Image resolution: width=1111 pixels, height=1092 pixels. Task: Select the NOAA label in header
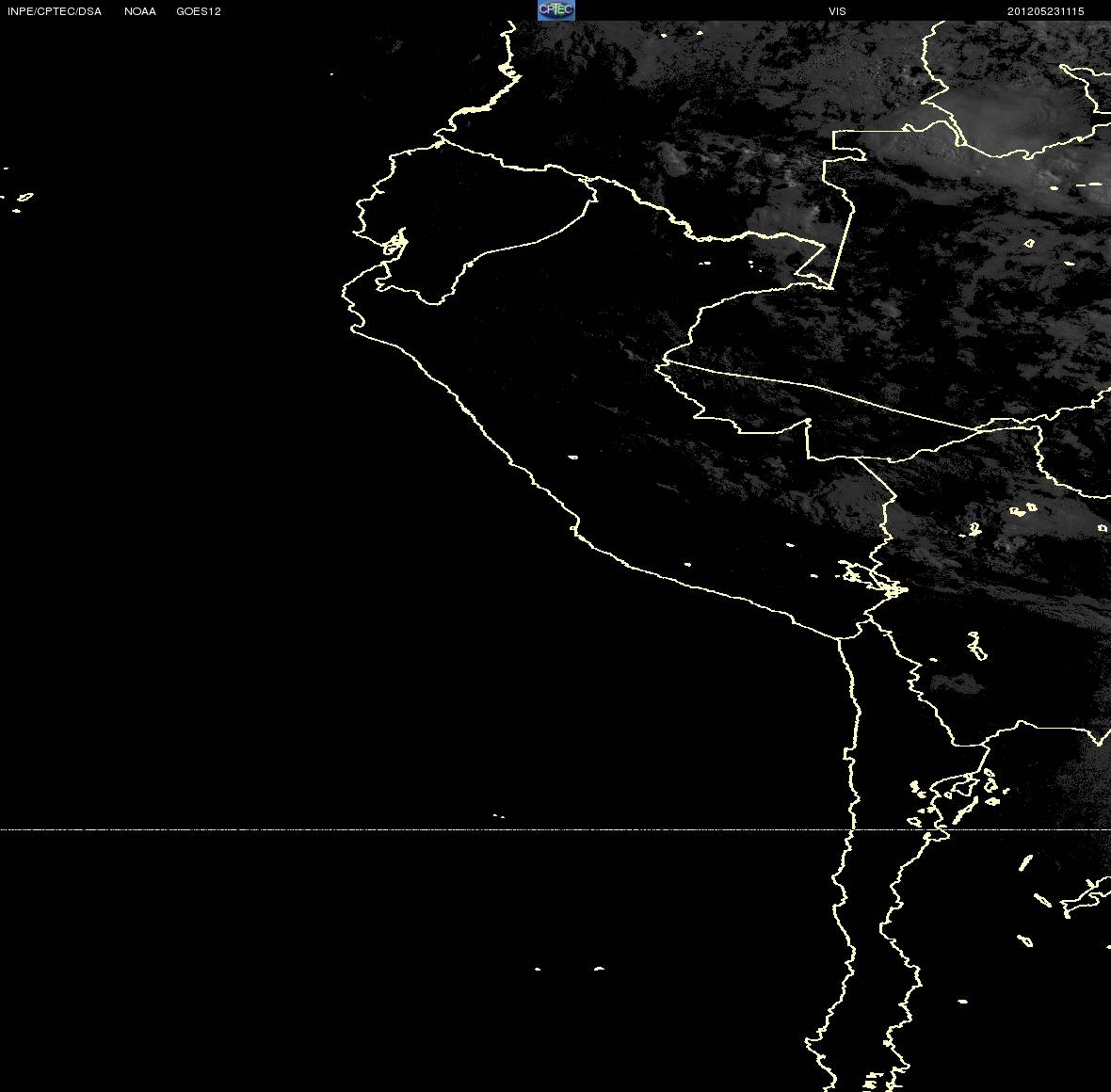139,11
